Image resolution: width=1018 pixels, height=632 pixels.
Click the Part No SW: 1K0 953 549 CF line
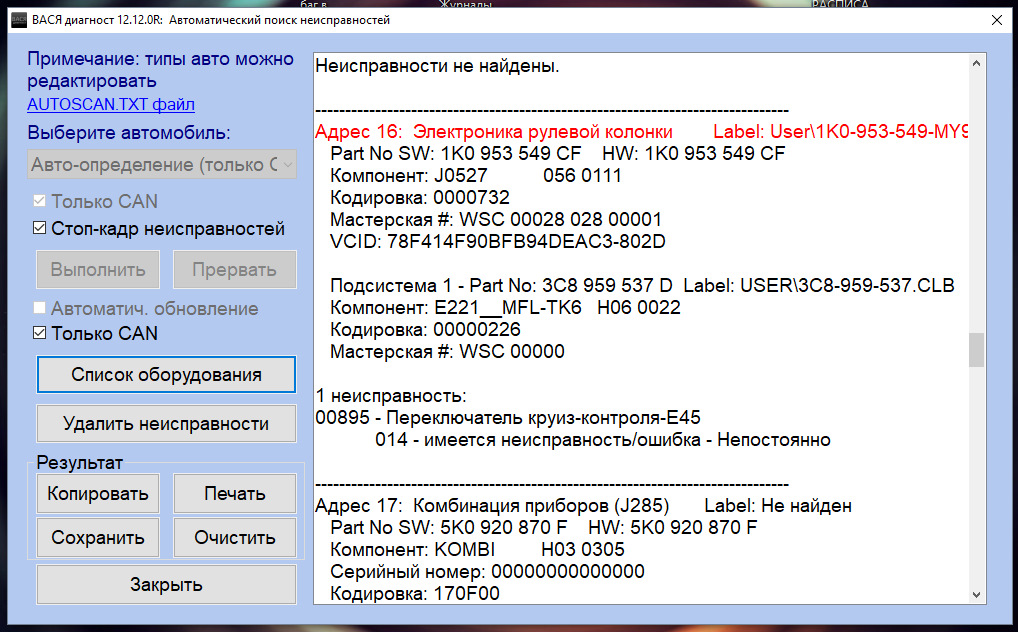click(x=558, y=153)
